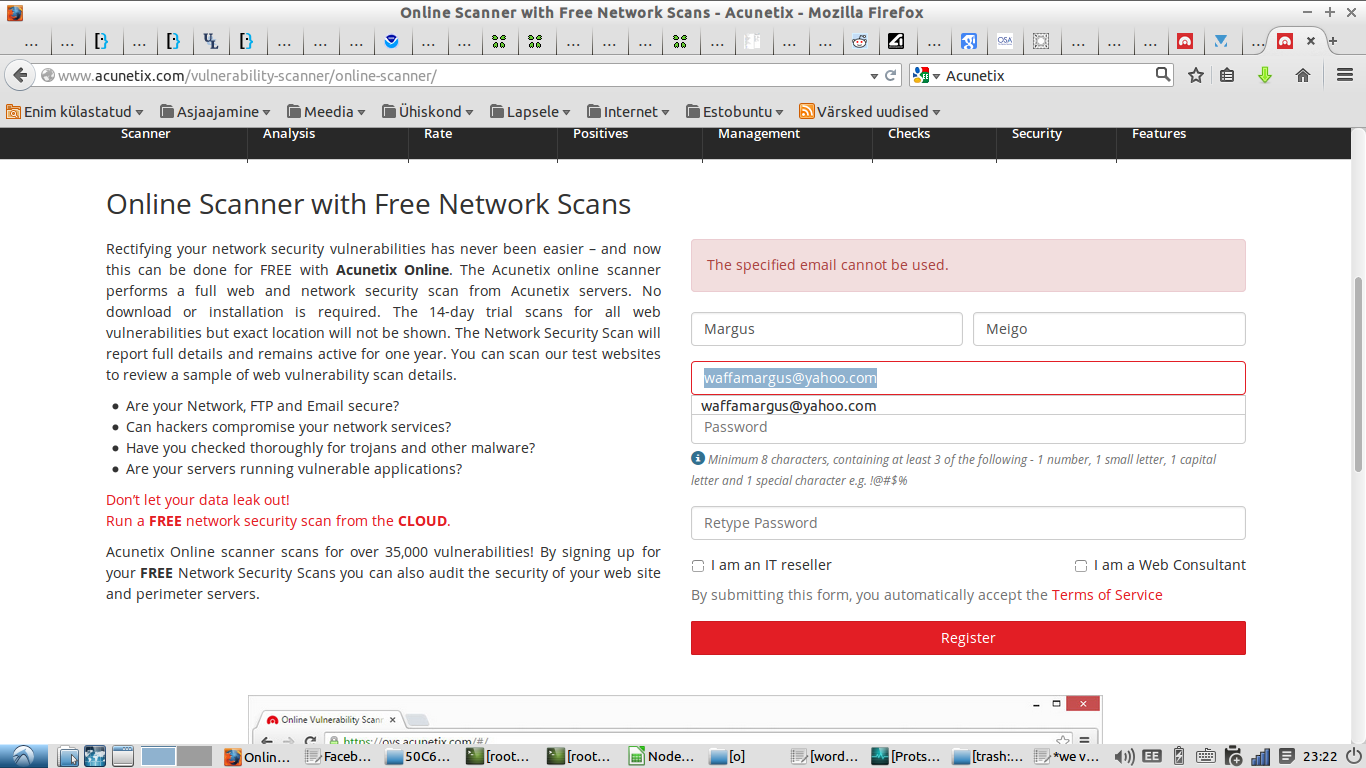Tick the 'I am a Web Consultant' checkbox
Viewport: 1366px width, 768px height.
pyautogui.click(x=1080, y=566)
